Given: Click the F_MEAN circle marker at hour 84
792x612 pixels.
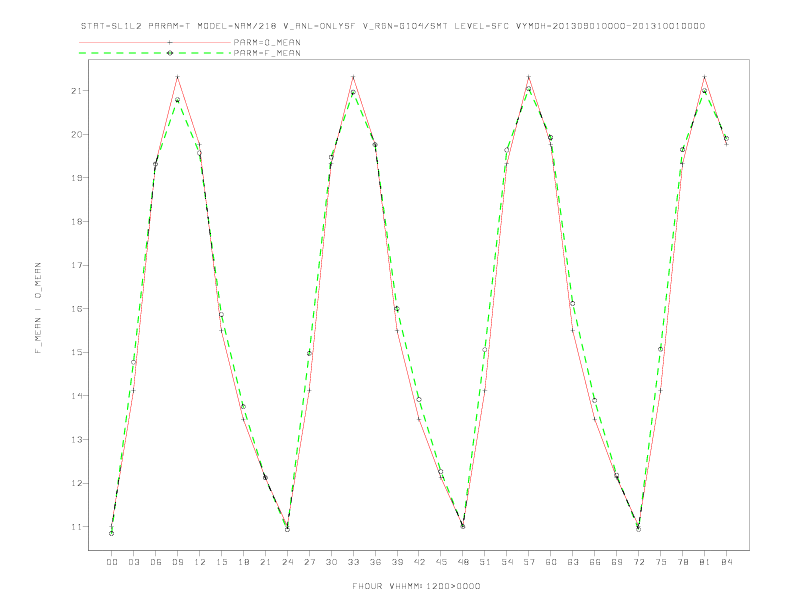Looking at the screenshot, I should (x=726, y=138).
